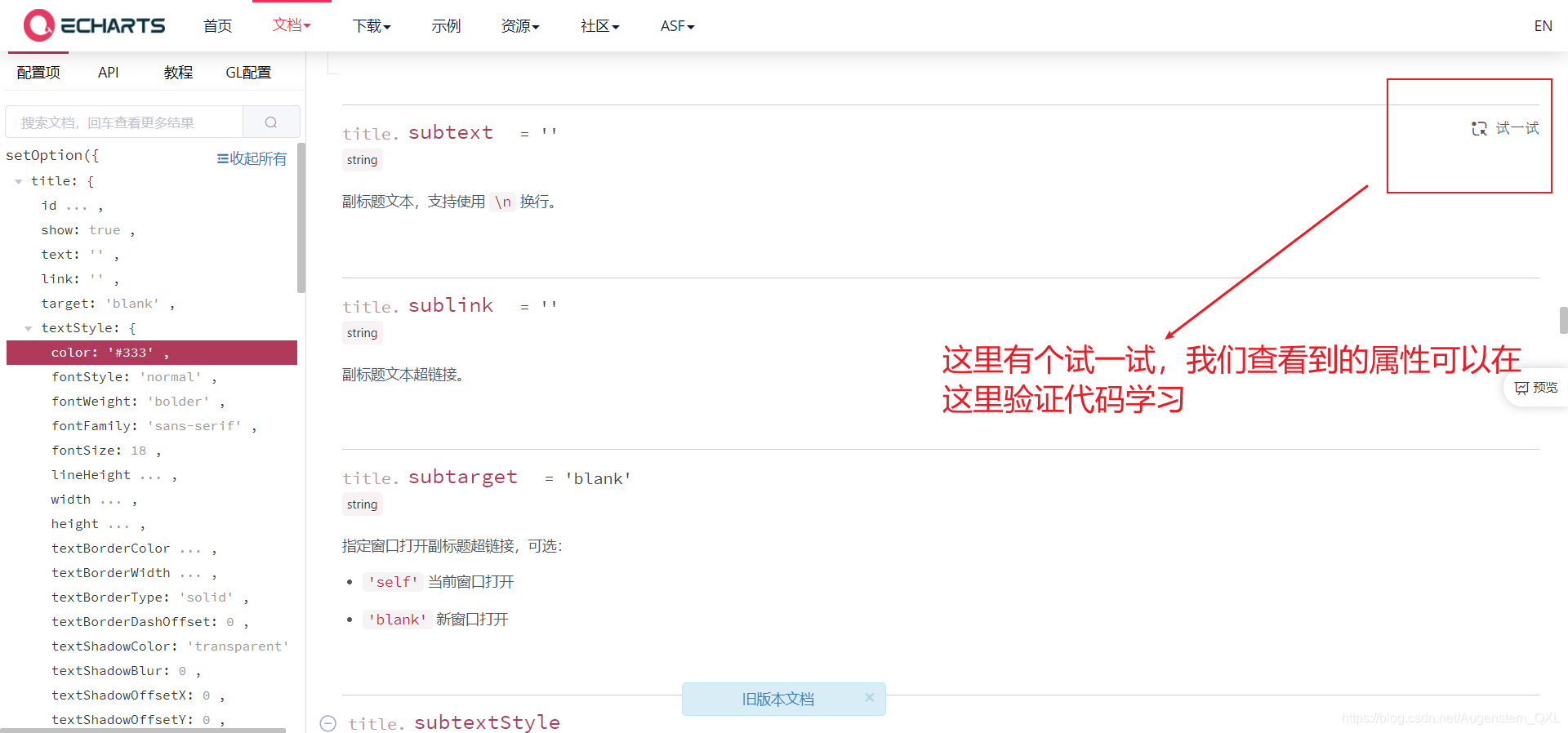Viewport: 1568px width, 733px height.
Task: Click the 'self' code option
Action: [393, 582]
